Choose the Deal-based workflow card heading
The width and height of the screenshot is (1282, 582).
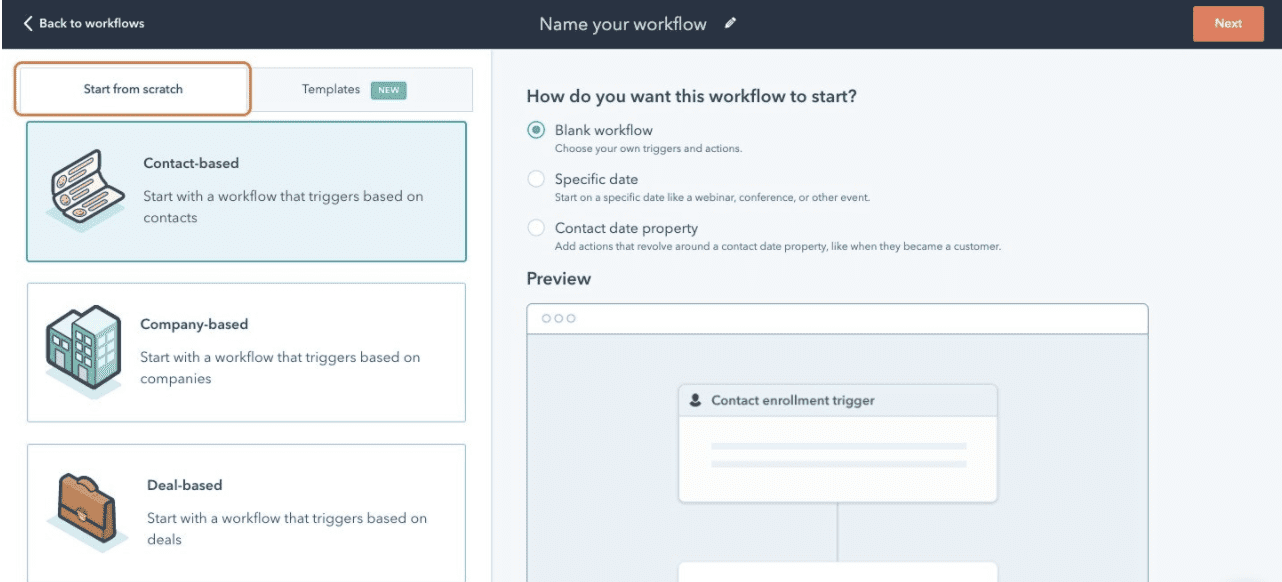pos(184,485)
